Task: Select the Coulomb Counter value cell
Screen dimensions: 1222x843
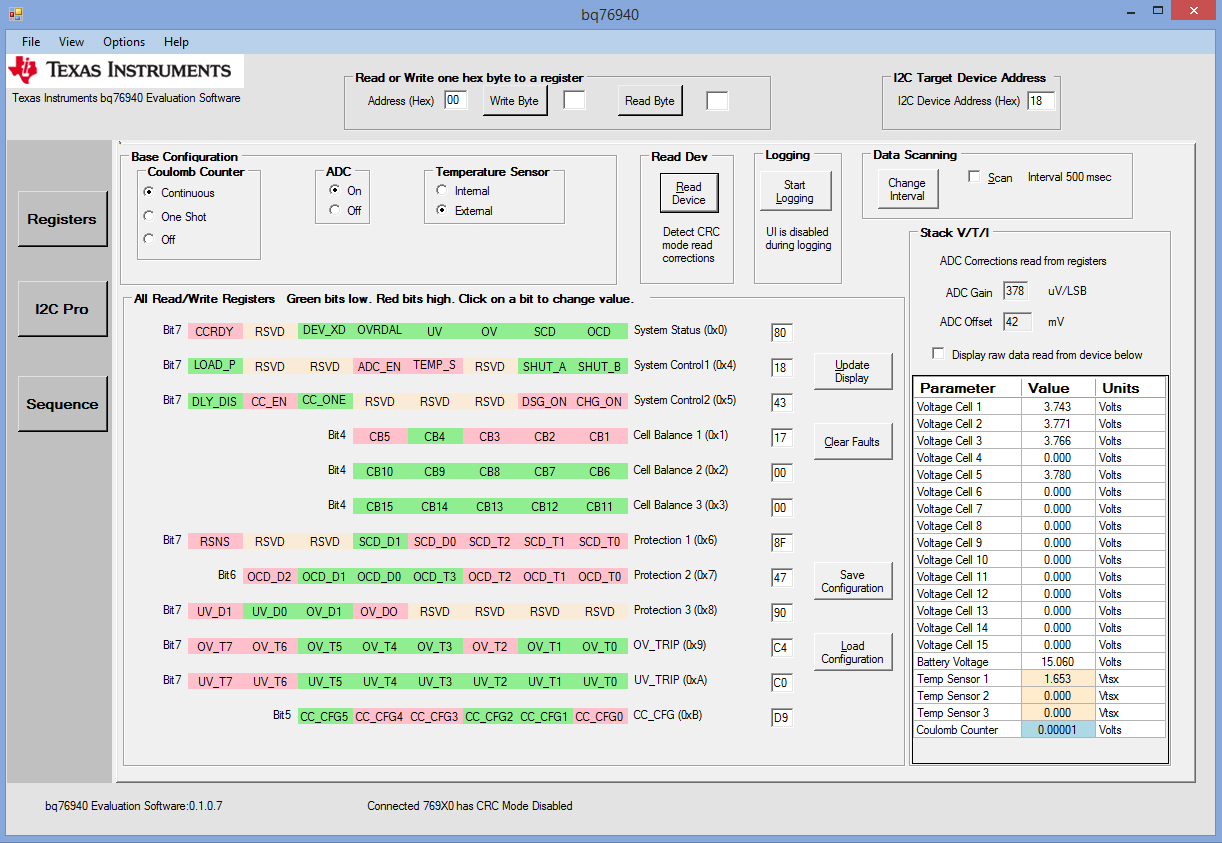Action: pyautogui.click(x=1058, y=730)
